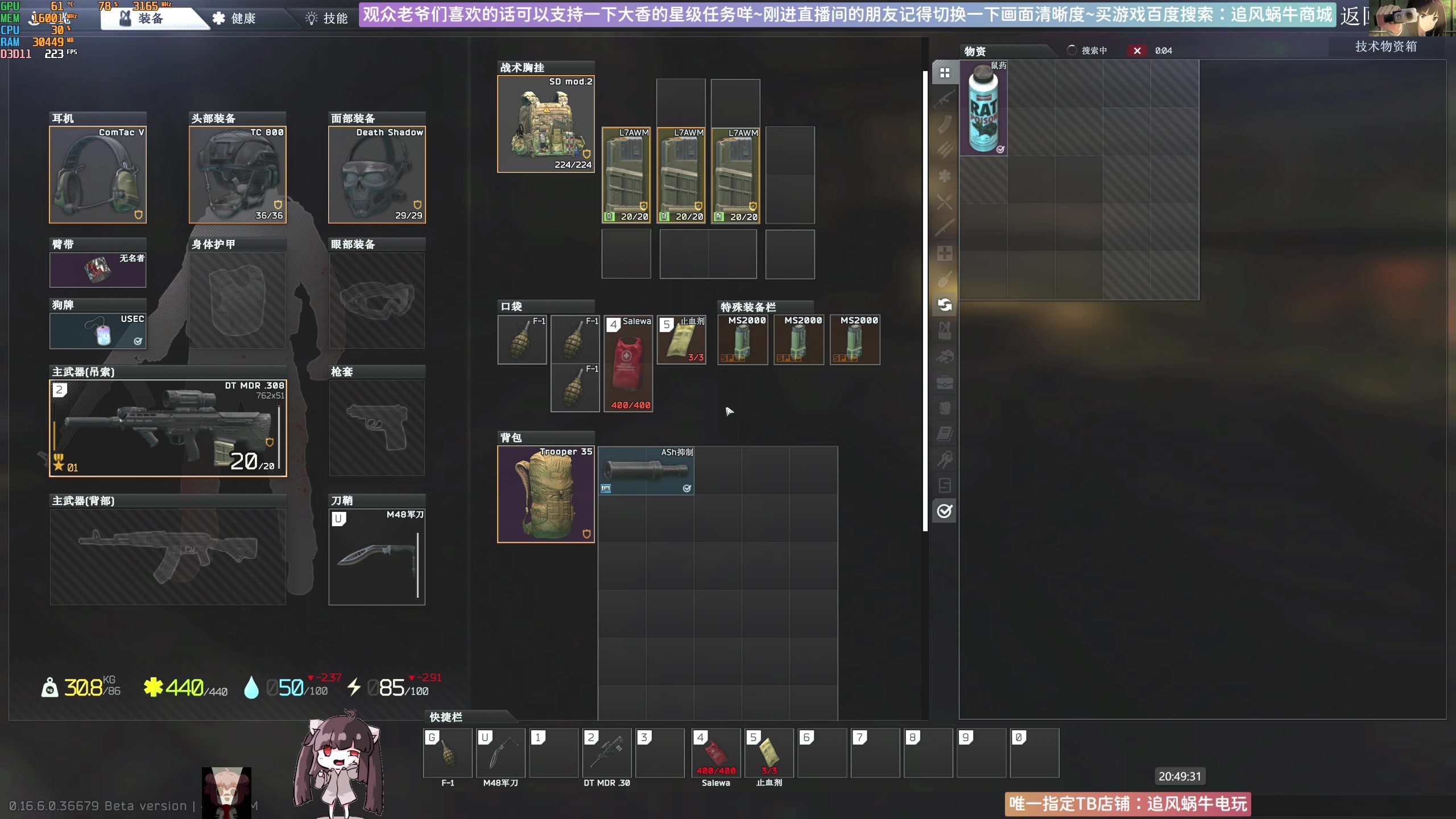Click the empty body armor slot
Image resolution: width=1456 pixels, height=819 pixels.
tap(237, 300)
